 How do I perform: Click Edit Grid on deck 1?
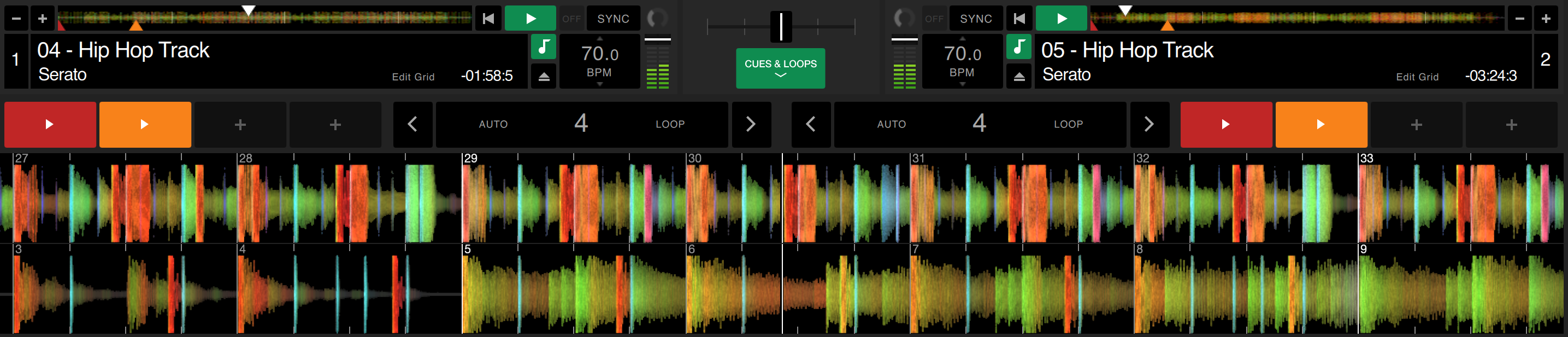click(412, 77)
